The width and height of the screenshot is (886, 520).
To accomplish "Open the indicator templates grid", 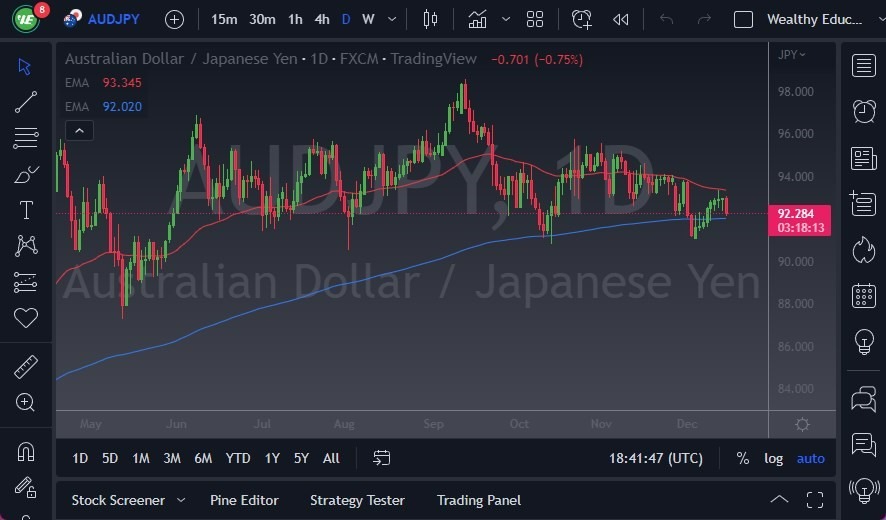I will 535,20.
